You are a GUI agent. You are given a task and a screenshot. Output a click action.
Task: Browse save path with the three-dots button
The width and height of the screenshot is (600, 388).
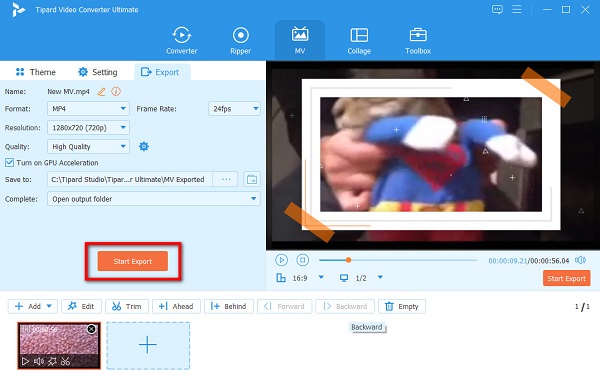(226, 179)
